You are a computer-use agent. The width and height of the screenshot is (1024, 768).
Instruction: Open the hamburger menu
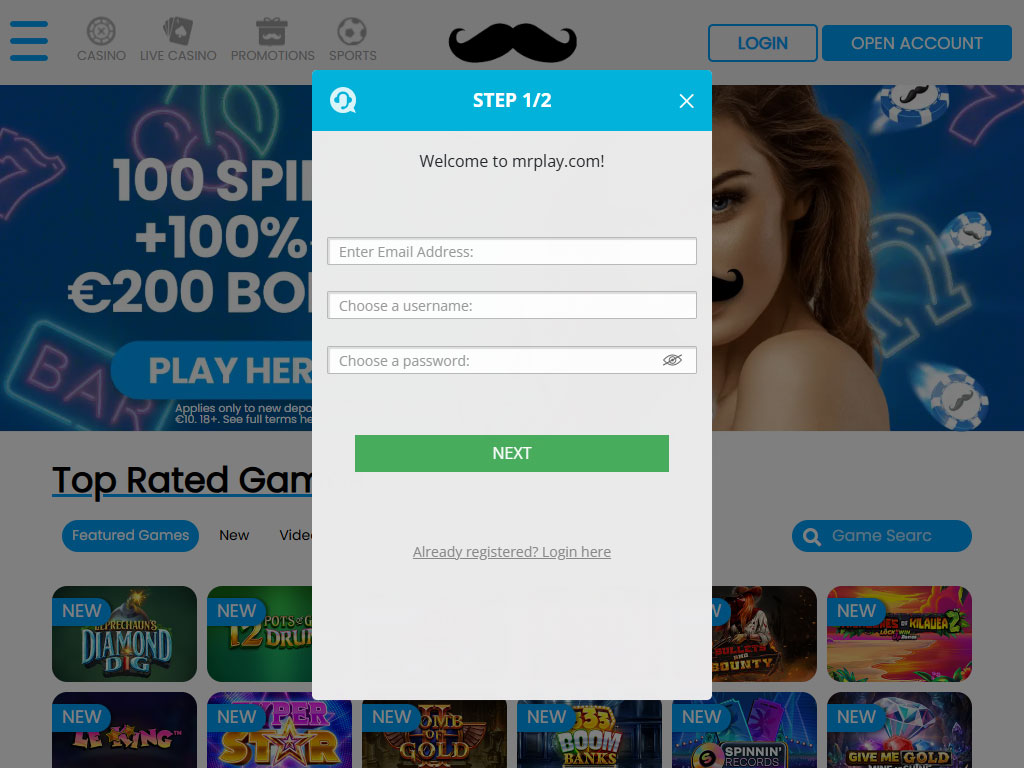coord(29,40)
